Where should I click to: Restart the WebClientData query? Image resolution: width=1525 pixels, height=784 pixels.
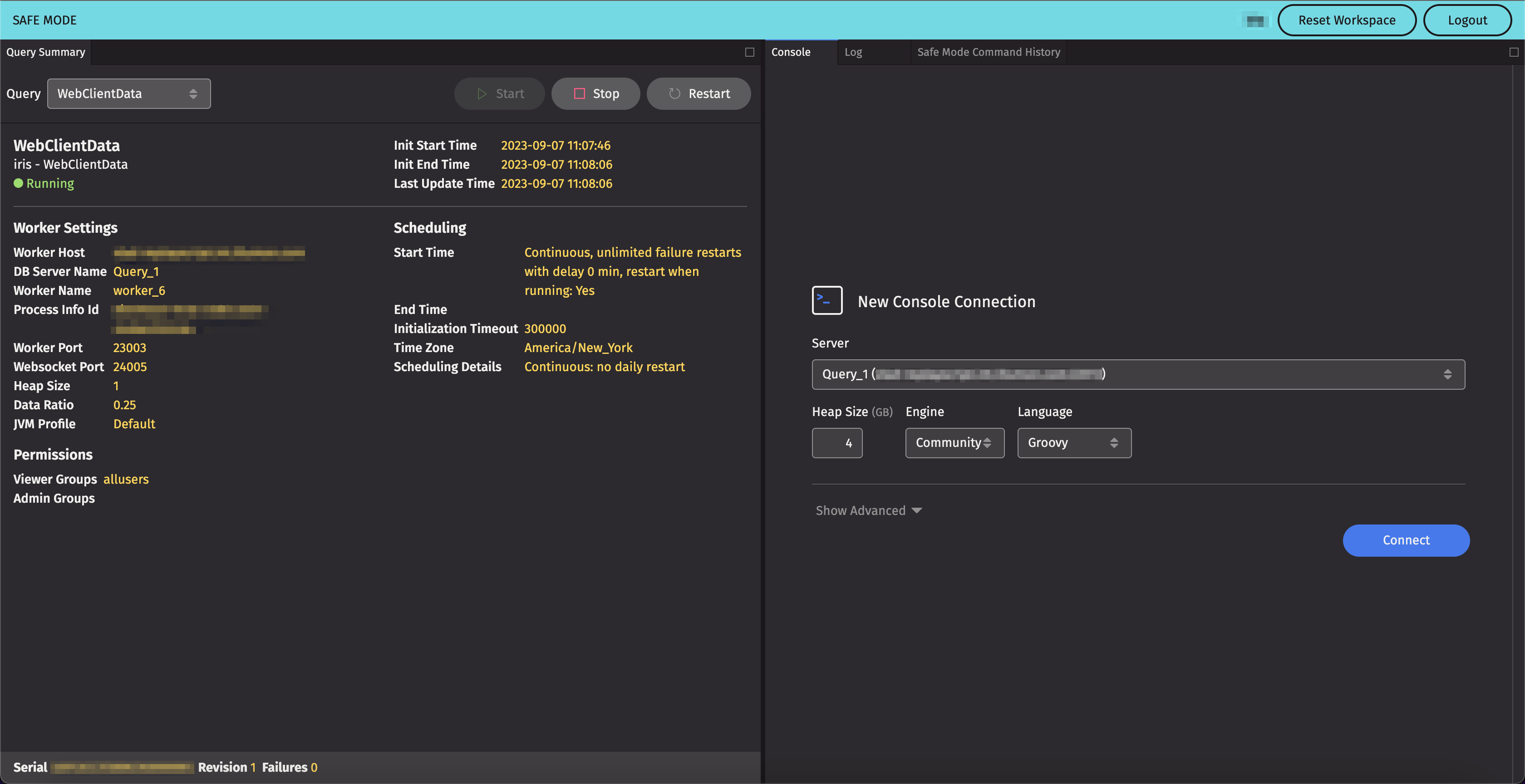click(699, 93)
